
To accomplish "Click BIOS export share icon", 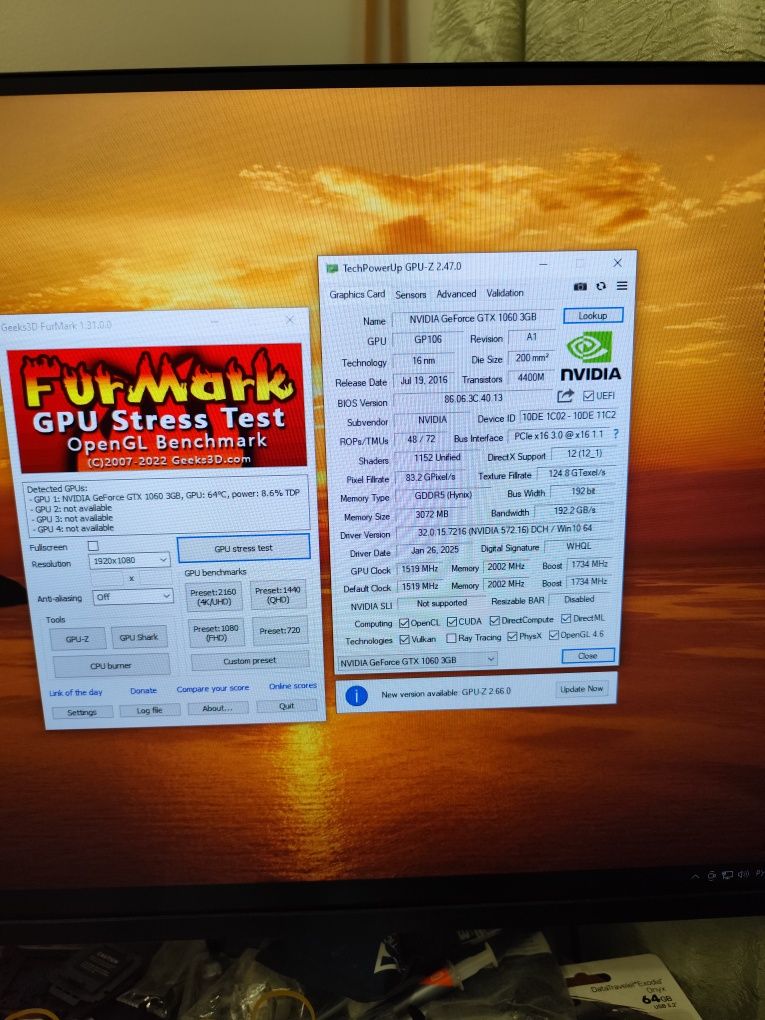I will pos(565,396).
